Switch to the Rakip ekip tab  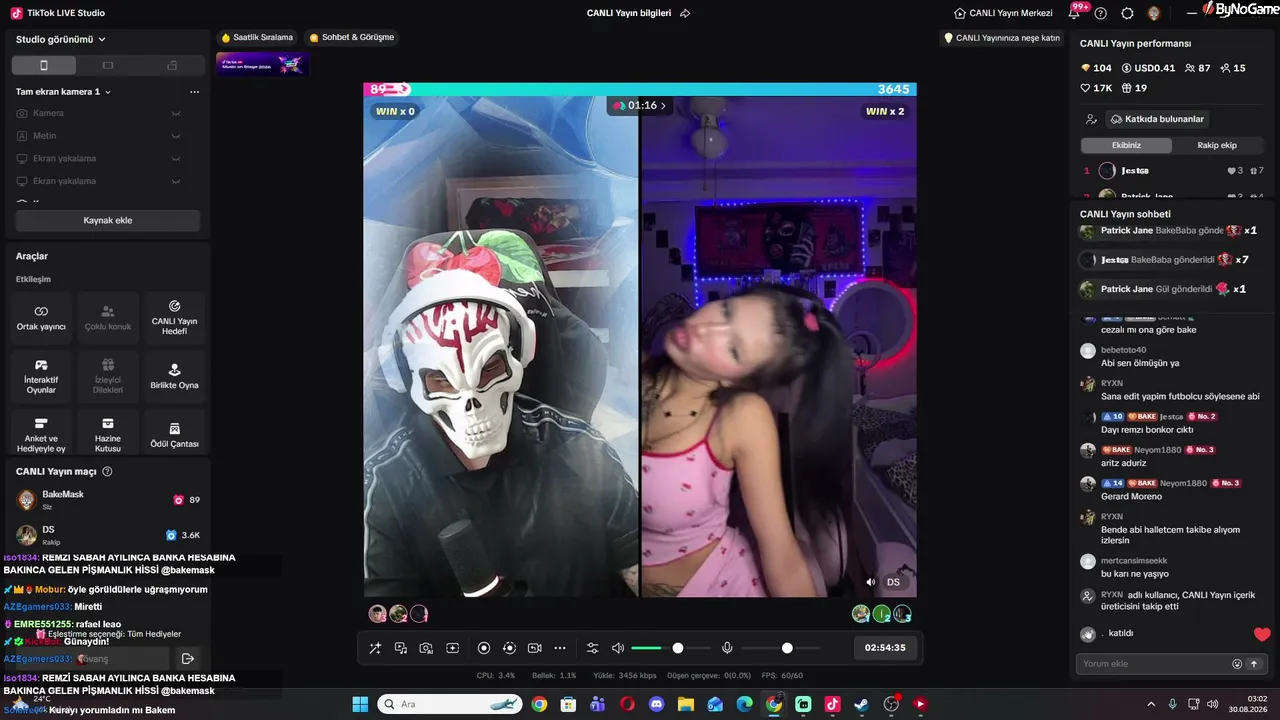tap(1217, 145)
